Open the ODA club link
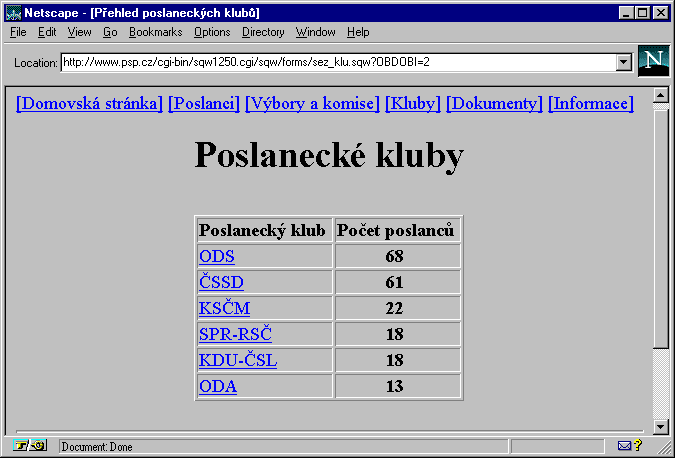The image size is (675, 458). pos(218,386)
